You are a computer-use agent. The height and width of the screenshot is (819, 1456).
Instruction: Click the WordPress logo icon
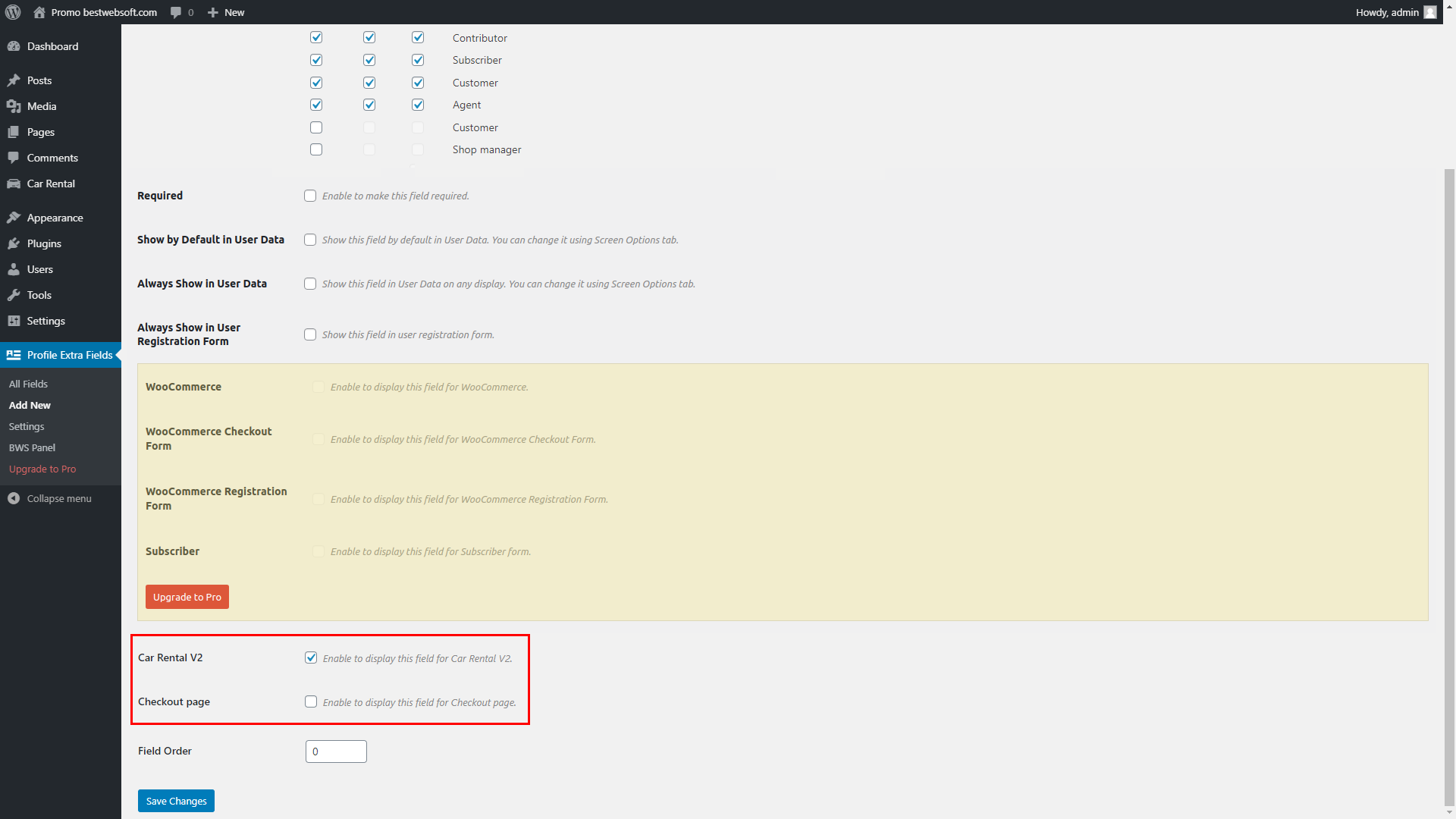point(13,12)
